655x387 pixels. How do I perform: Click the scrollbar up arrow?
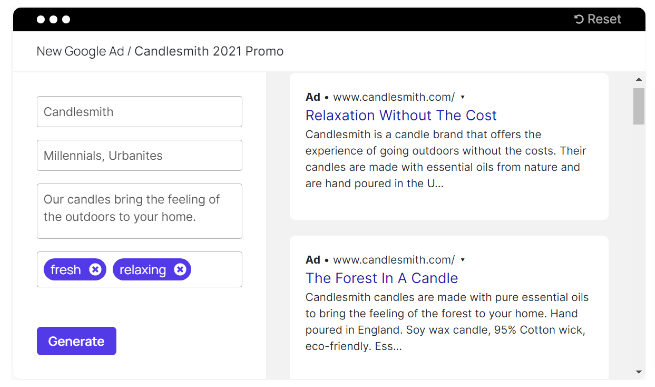coord(639,79)
